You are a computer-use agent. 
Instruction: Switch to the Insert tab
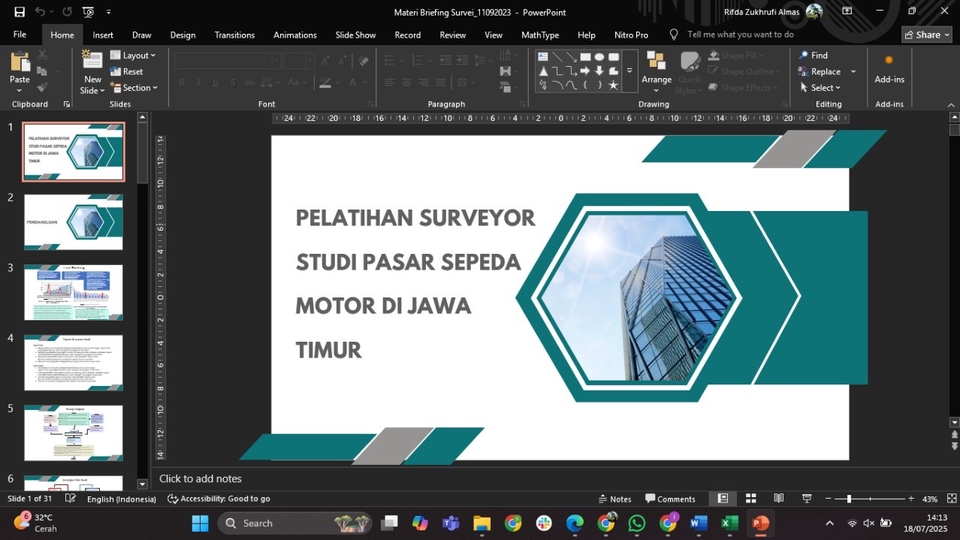click(103, 35)
